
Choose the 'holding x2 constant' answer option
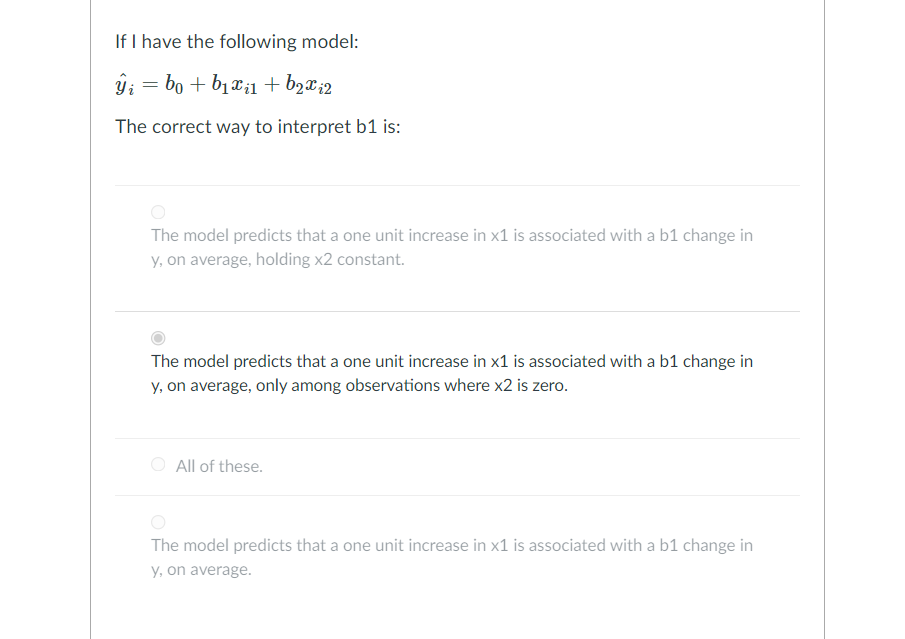point(450,246)
